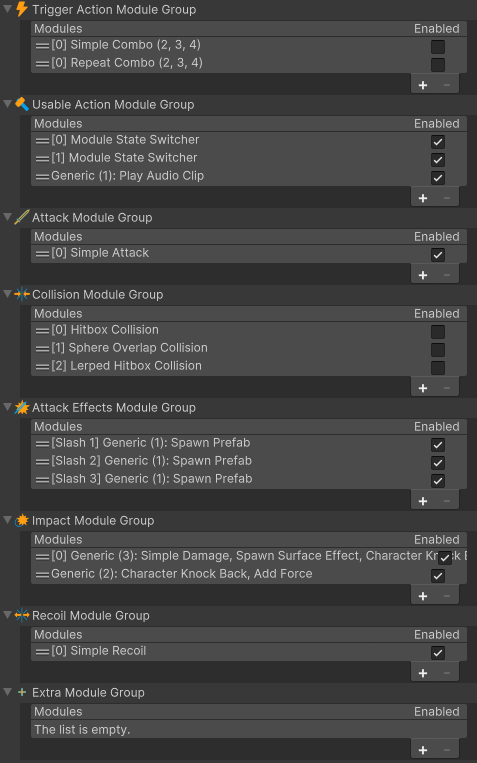Enable the Sphere Overlap Collision checkbox
This screenshot has width=477, height=763.
[438, 350]
